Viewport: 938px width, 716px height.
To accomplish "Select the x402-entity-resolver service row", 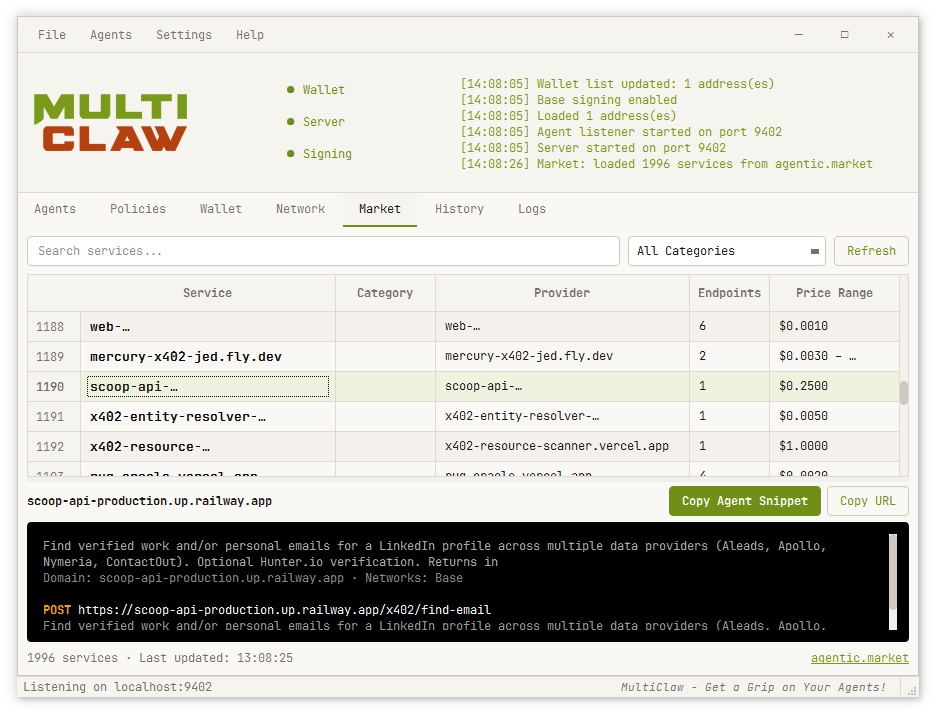I will 463,416.
